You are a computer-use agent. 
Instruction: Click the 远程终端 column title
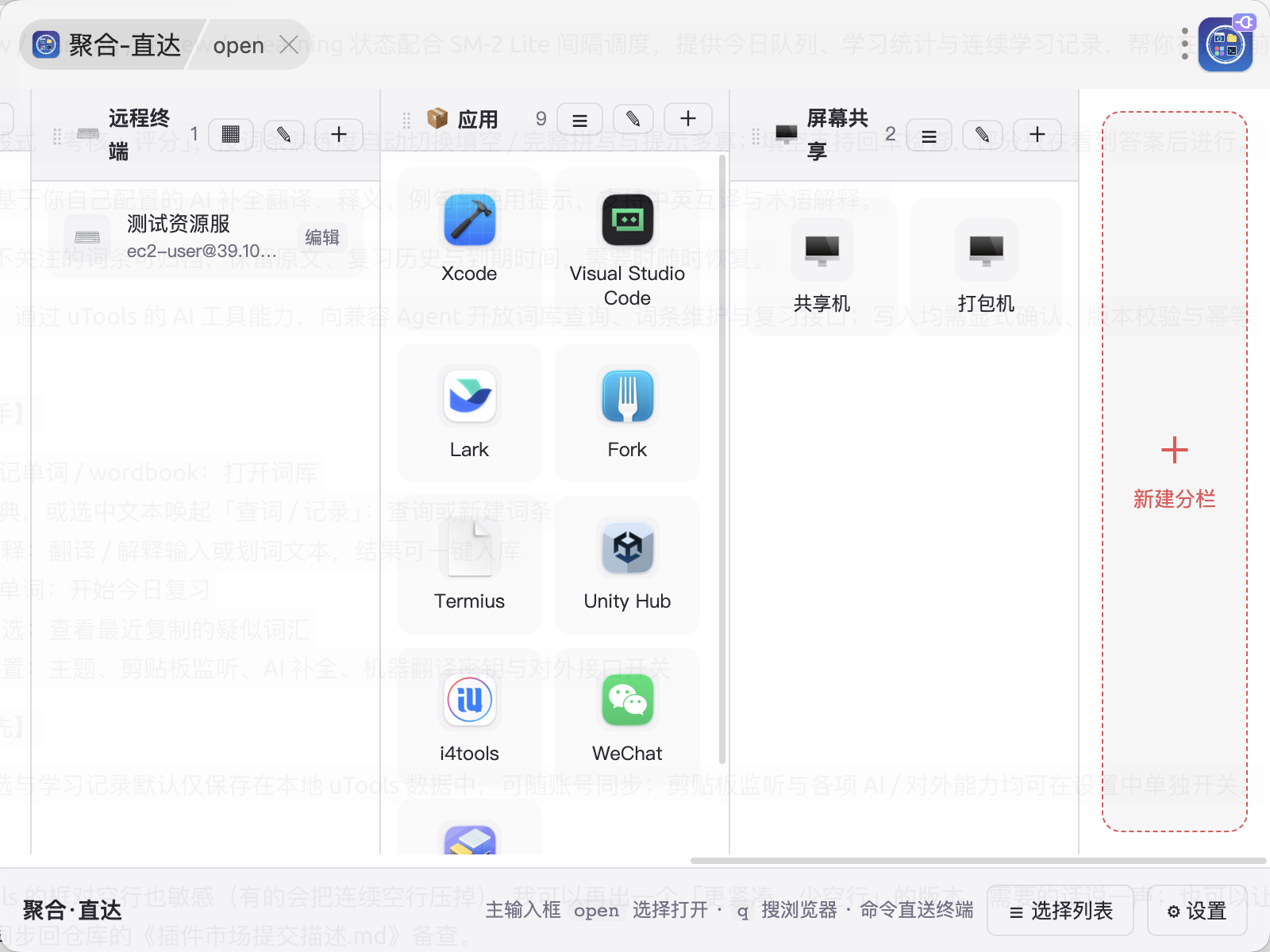(x=140, y=135)
